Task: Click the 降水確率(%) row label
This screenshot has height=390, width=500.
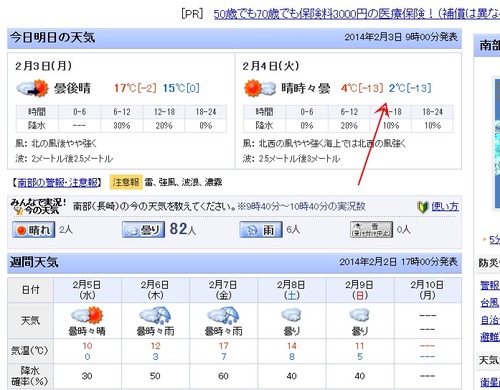Action: point(30,376)
